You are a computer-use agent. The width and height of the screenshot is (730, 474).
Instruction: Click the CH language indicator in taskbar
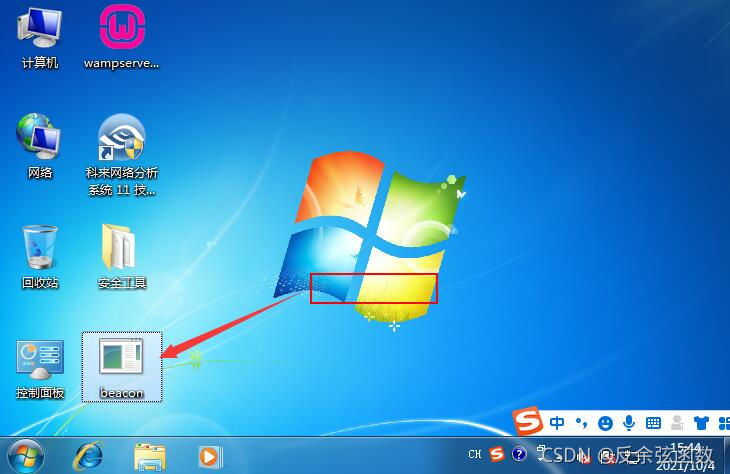(x=474, y=454)
